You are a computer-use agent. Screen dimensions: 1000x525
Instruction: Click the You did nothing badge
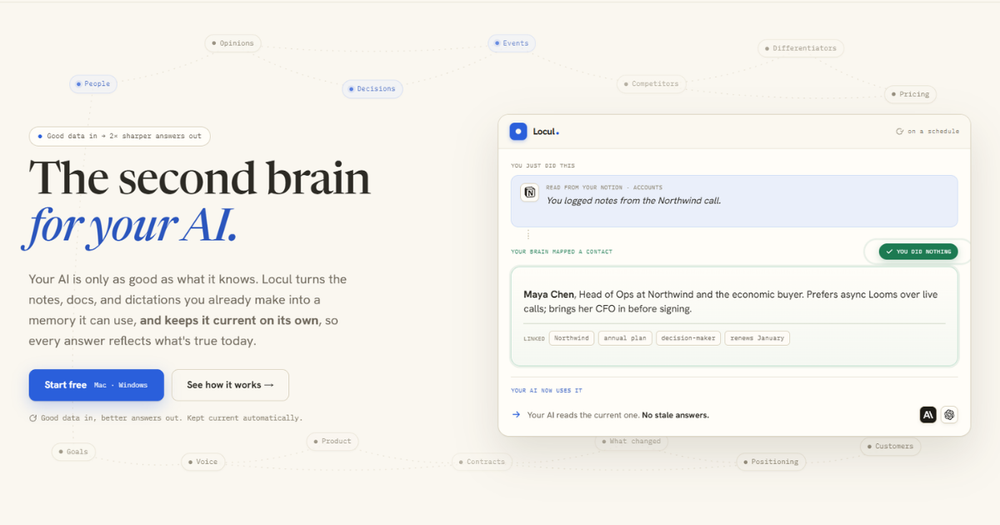[x=918, y=251]
